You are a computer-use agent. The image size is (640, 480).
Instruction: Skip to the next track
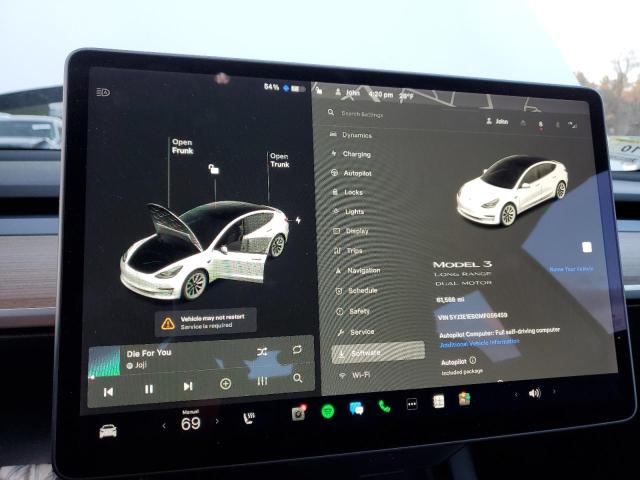click(188, 386)
